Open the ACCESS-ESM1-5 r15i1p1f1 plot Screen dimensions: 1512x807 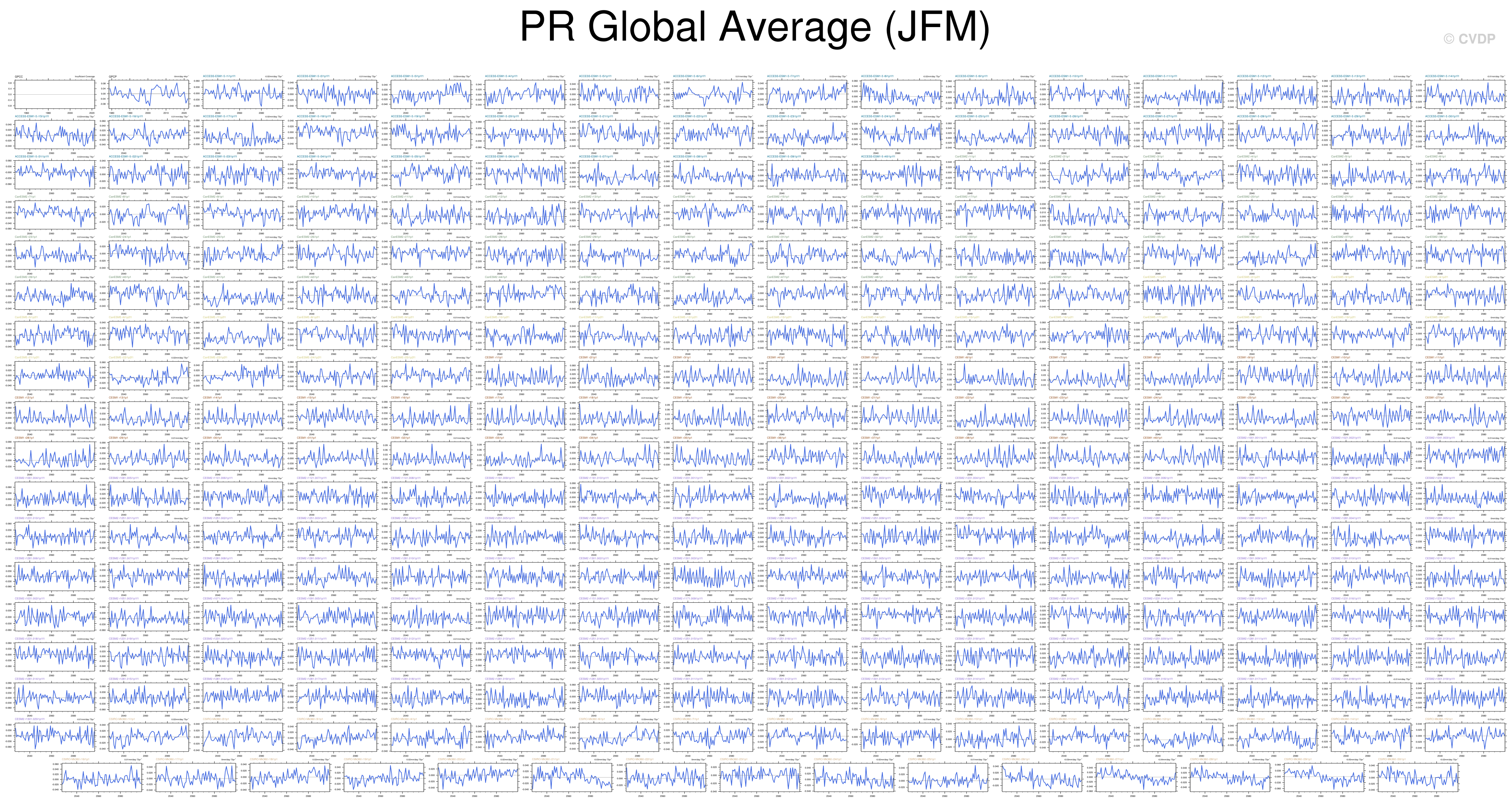(x=54, y=134)
